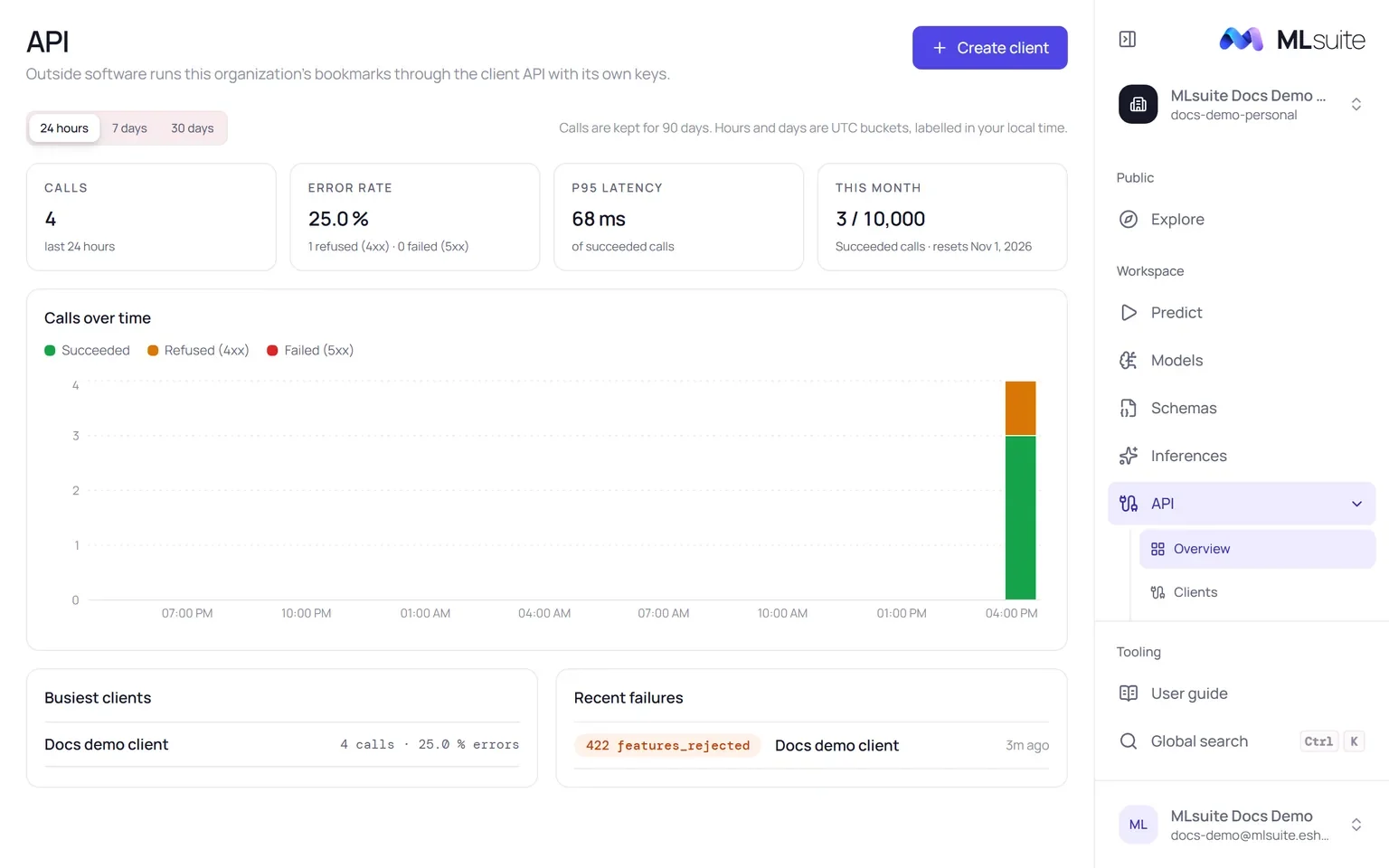
Task: Click the plus icon in Create client
Action: pos(940,48)
